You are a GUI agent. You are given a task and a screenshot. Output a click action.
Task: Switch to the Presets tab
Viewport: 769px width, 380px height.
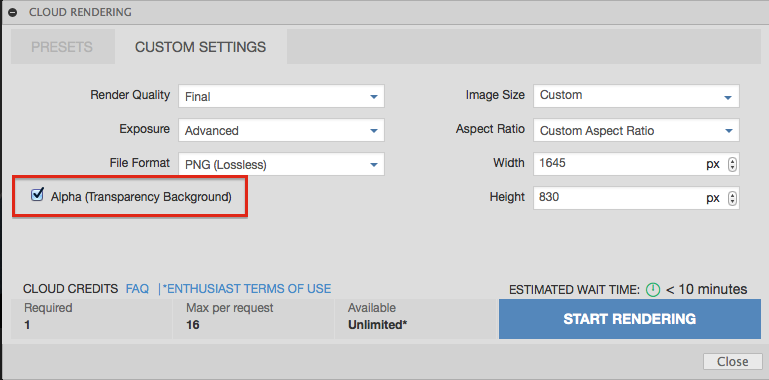(x=62, y=47)
